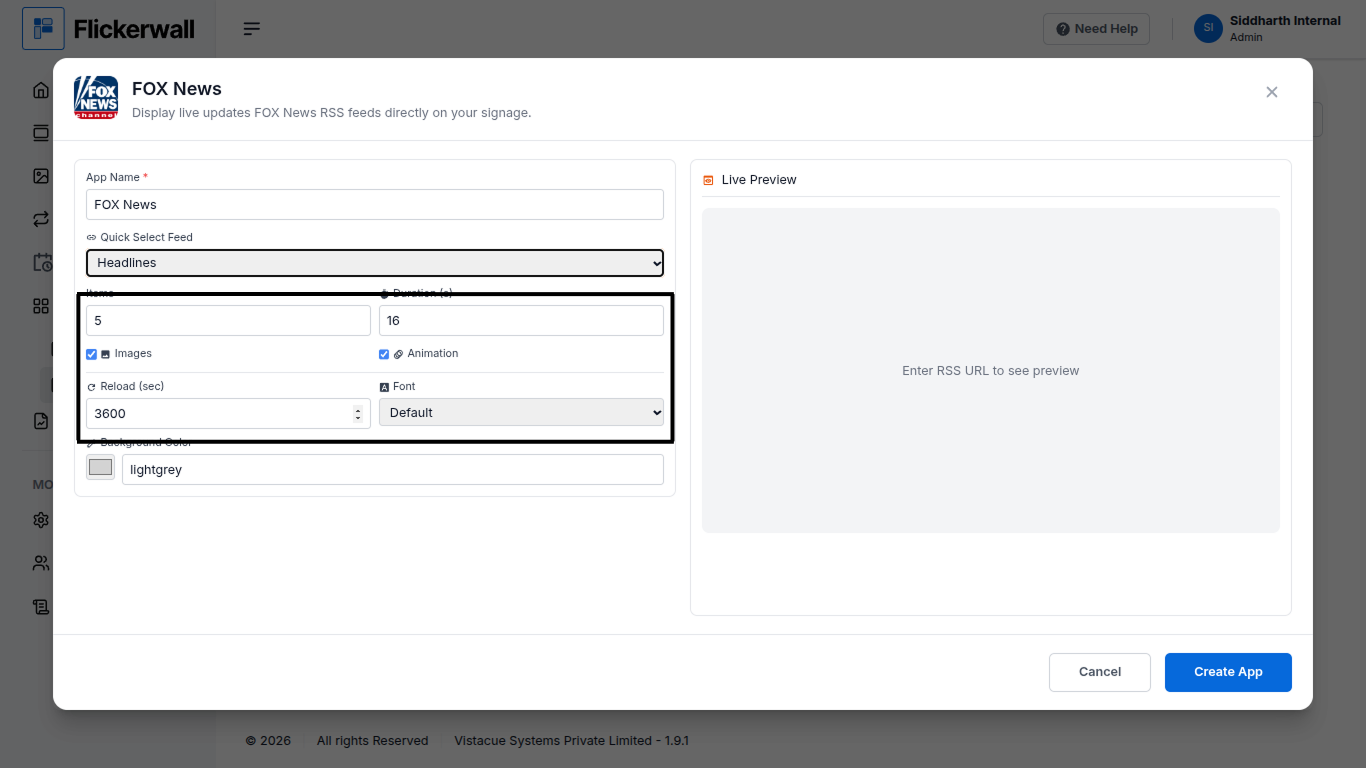
Task: Click the Flickerwall logo
Action: [109, 29]
